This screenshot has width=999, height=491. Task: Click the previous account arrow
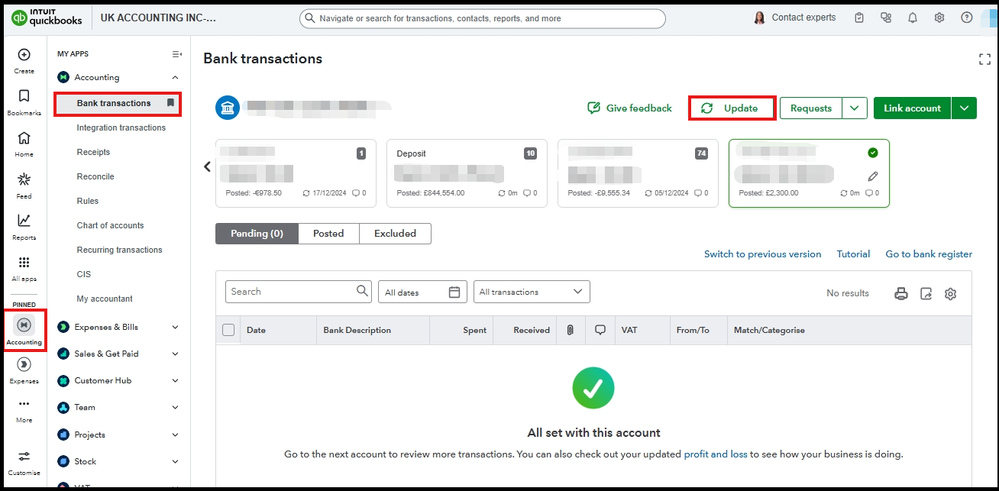207,166
